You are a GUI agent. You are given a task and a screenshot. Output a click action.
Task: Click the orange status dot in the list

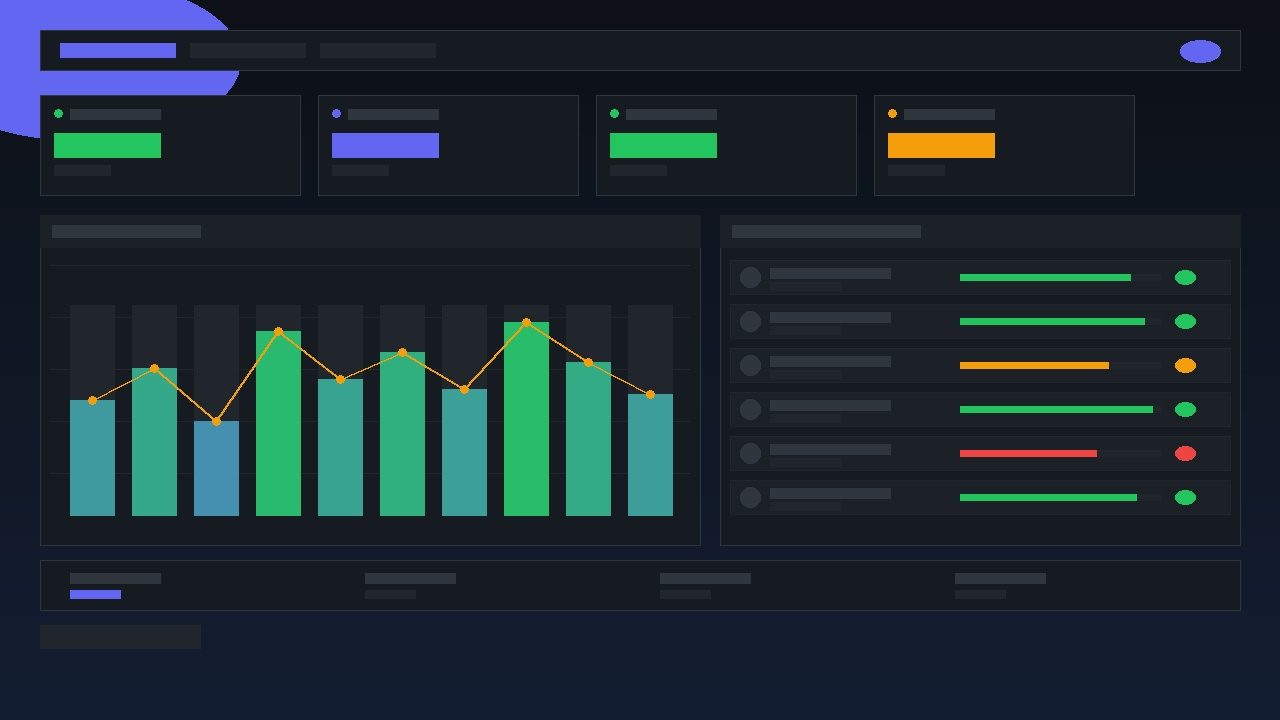[1185, 365]
